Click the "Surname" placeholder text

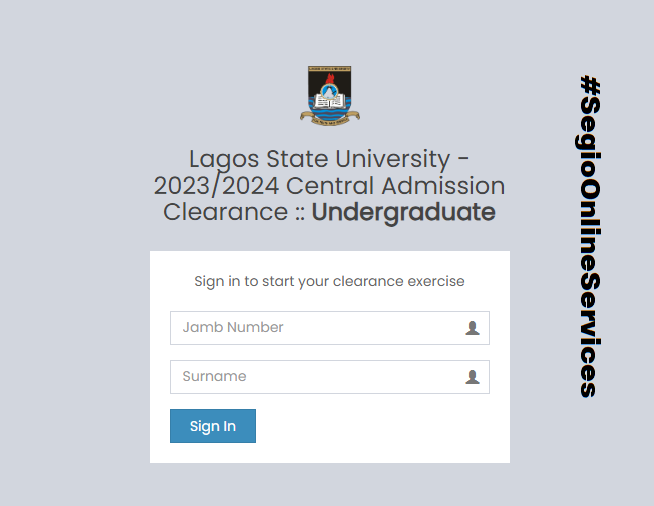coord(214,377)
